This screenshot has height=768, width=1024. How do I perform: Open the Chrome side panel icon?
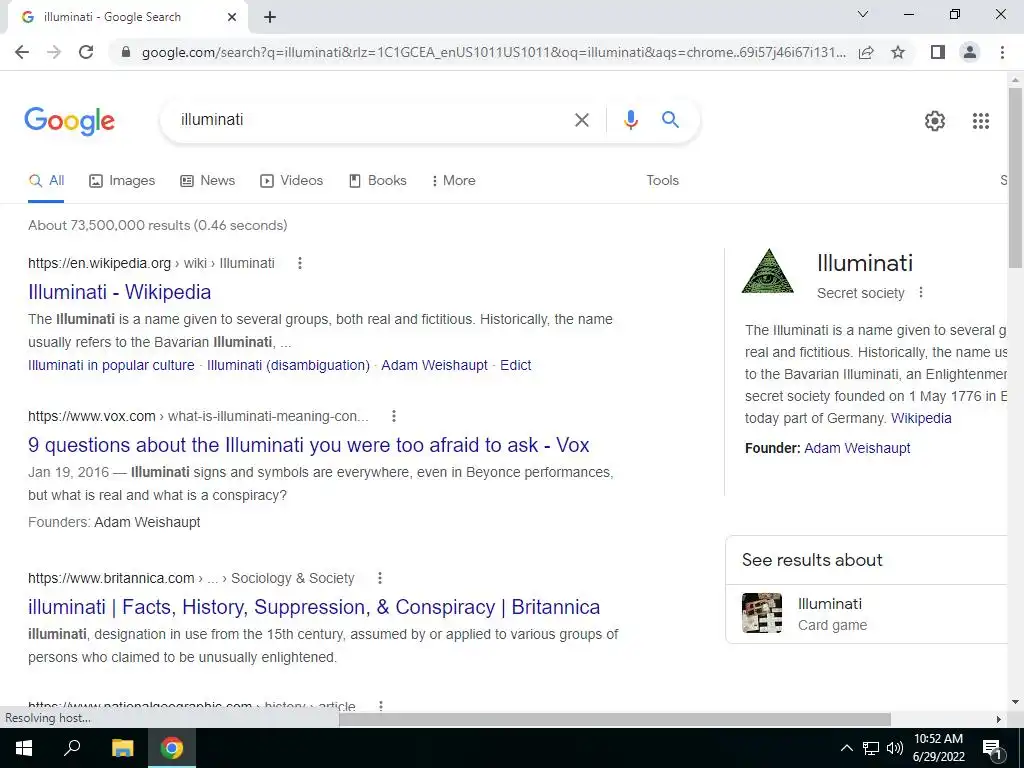coord(938,52)
